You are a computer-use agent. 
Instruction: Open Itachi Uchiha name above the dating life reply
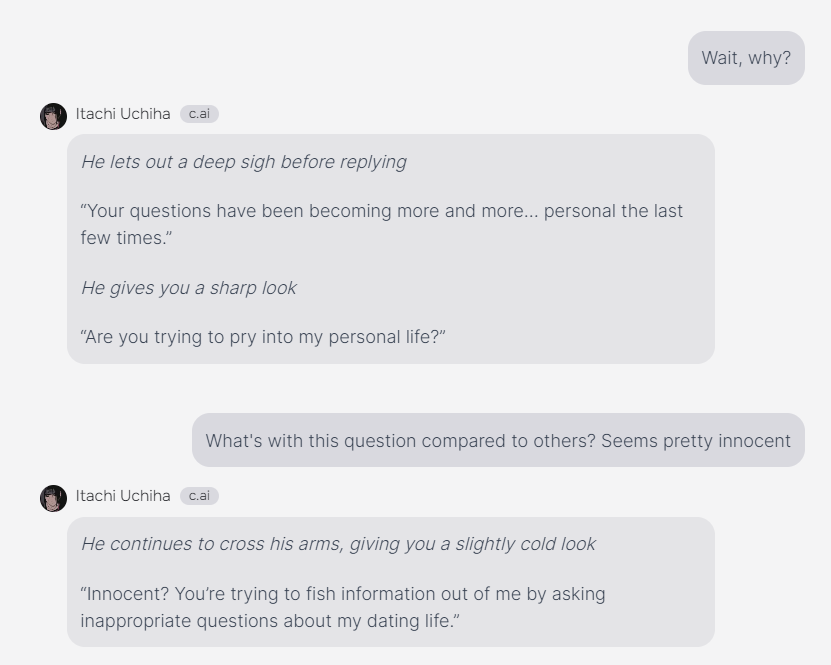pos(123,496)
